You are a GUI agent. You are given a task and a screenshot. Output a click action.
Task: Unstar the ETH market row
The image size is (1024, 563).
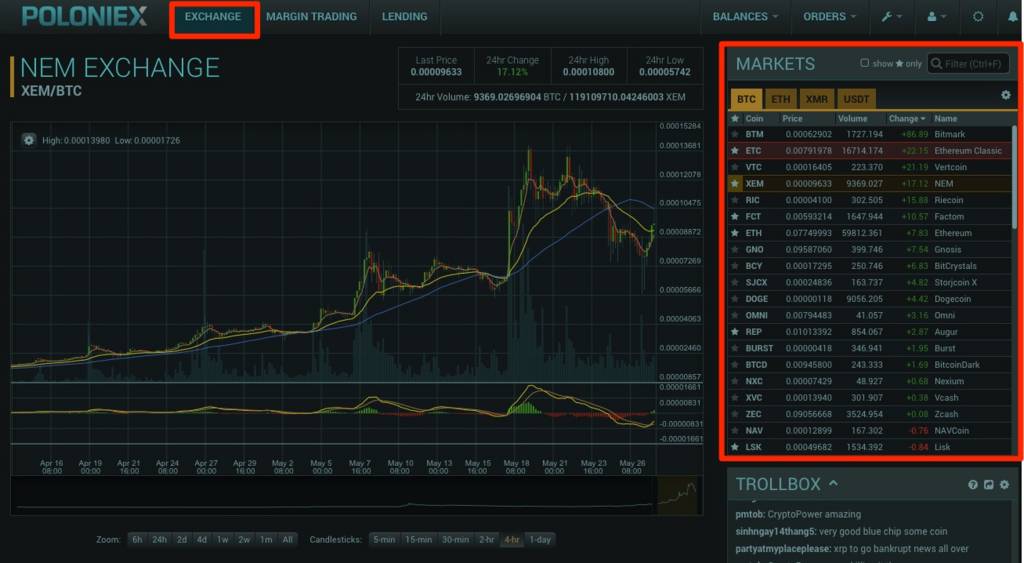point(735,233)
